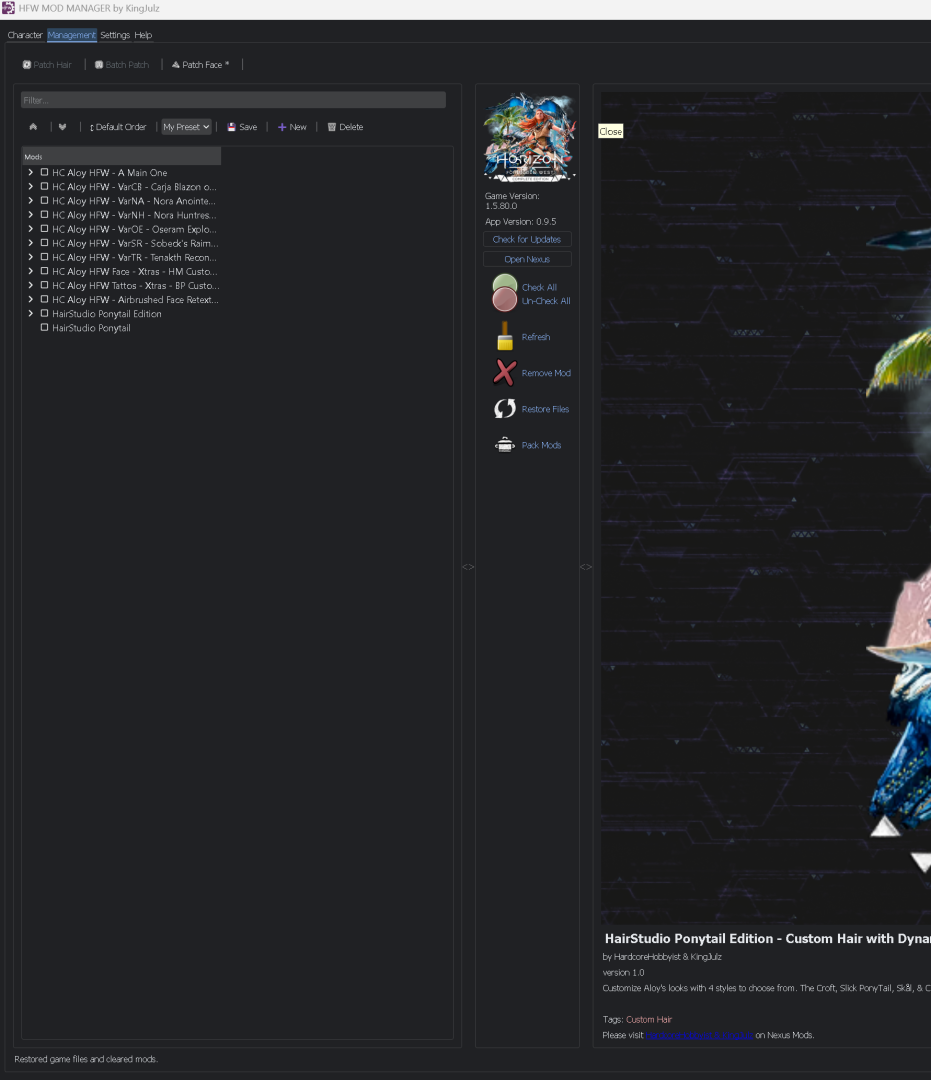Expand the VarOE - Oseram Explorer mod row

[x=31, y=229]
